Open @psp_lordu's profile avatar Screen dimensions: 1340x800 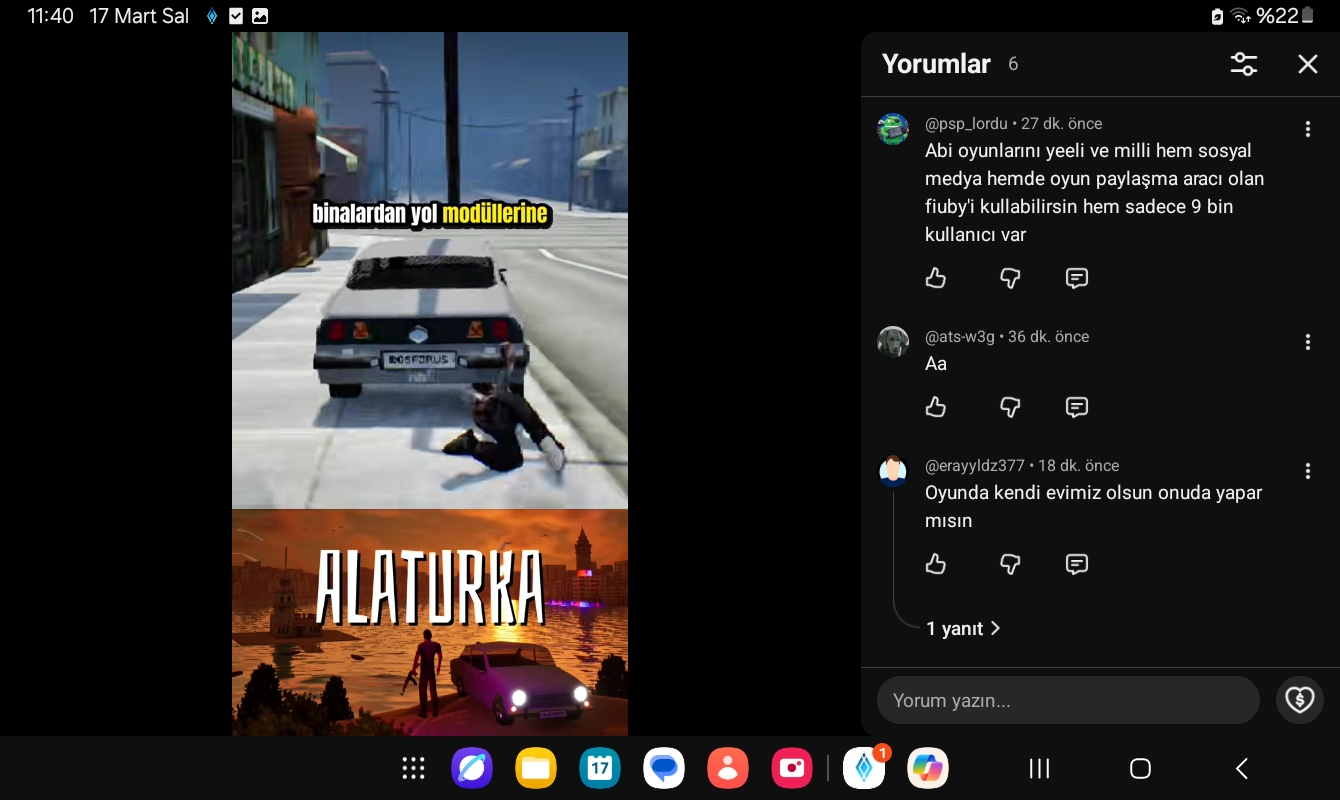pyautogui.click(x=893, y=129)
